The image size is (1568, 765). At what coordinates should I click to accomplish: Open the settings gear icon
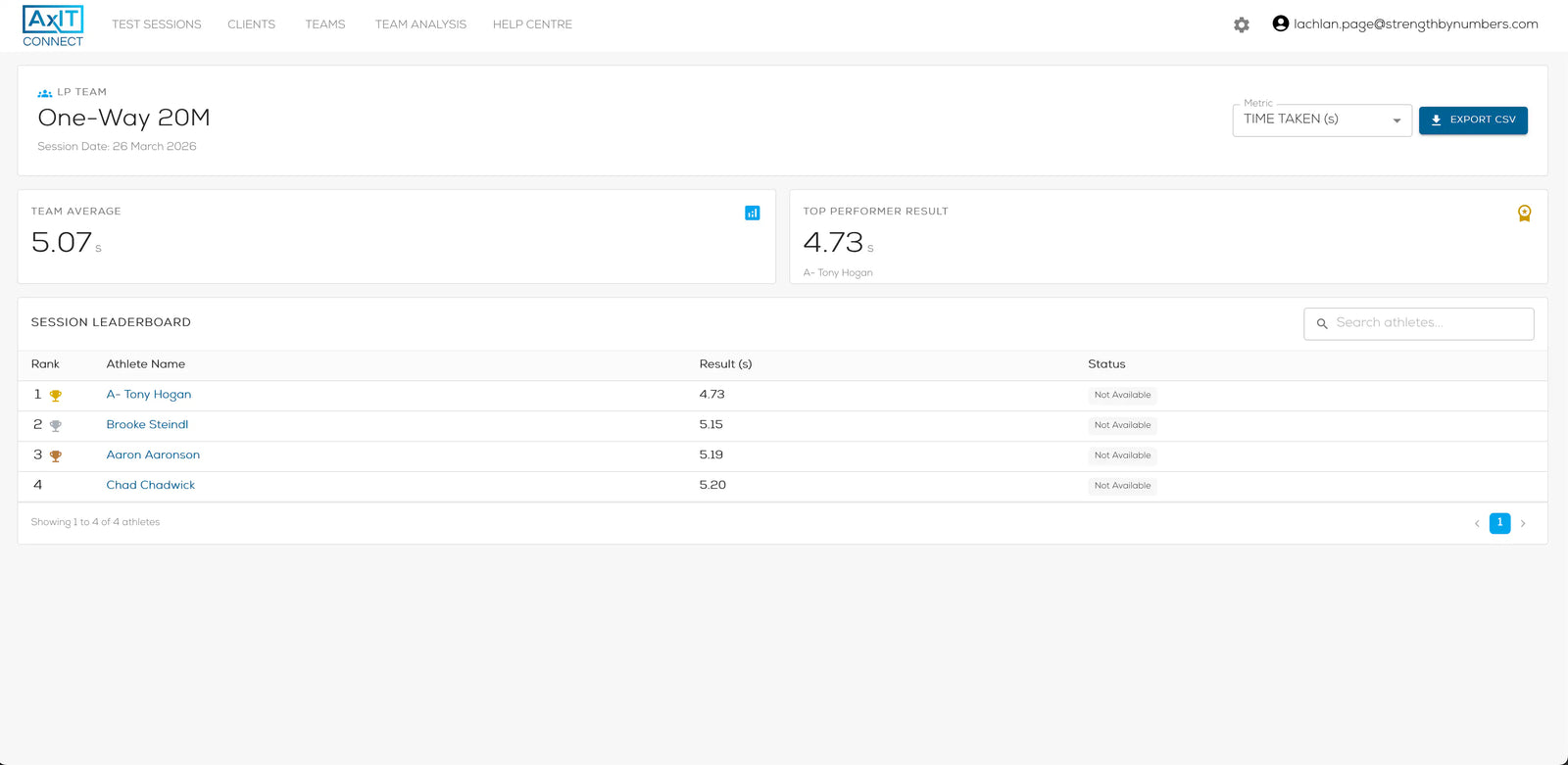pyautogui.click(x=1242, y=24)
